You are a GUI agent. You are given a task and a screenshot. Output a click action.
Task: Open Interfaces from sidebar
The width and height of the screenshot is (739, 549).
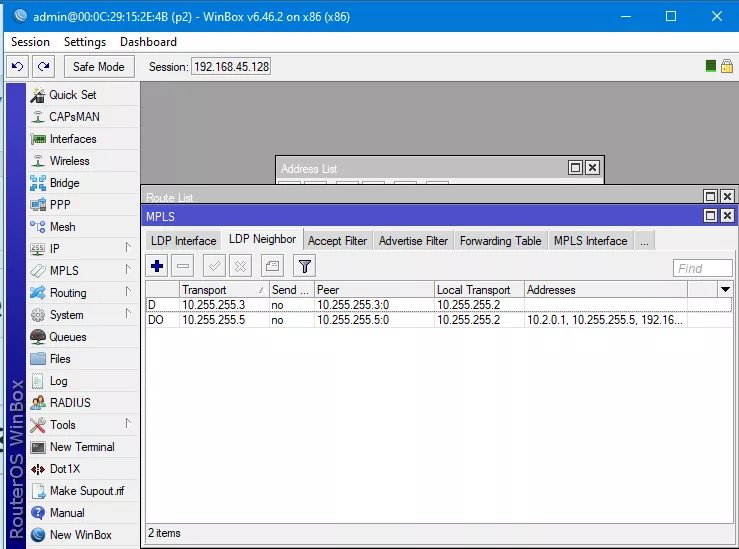point(83,139)
